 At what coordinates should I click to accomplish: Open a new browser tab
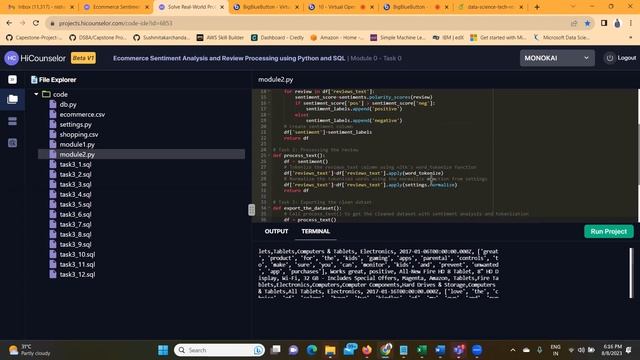[537, 7]
